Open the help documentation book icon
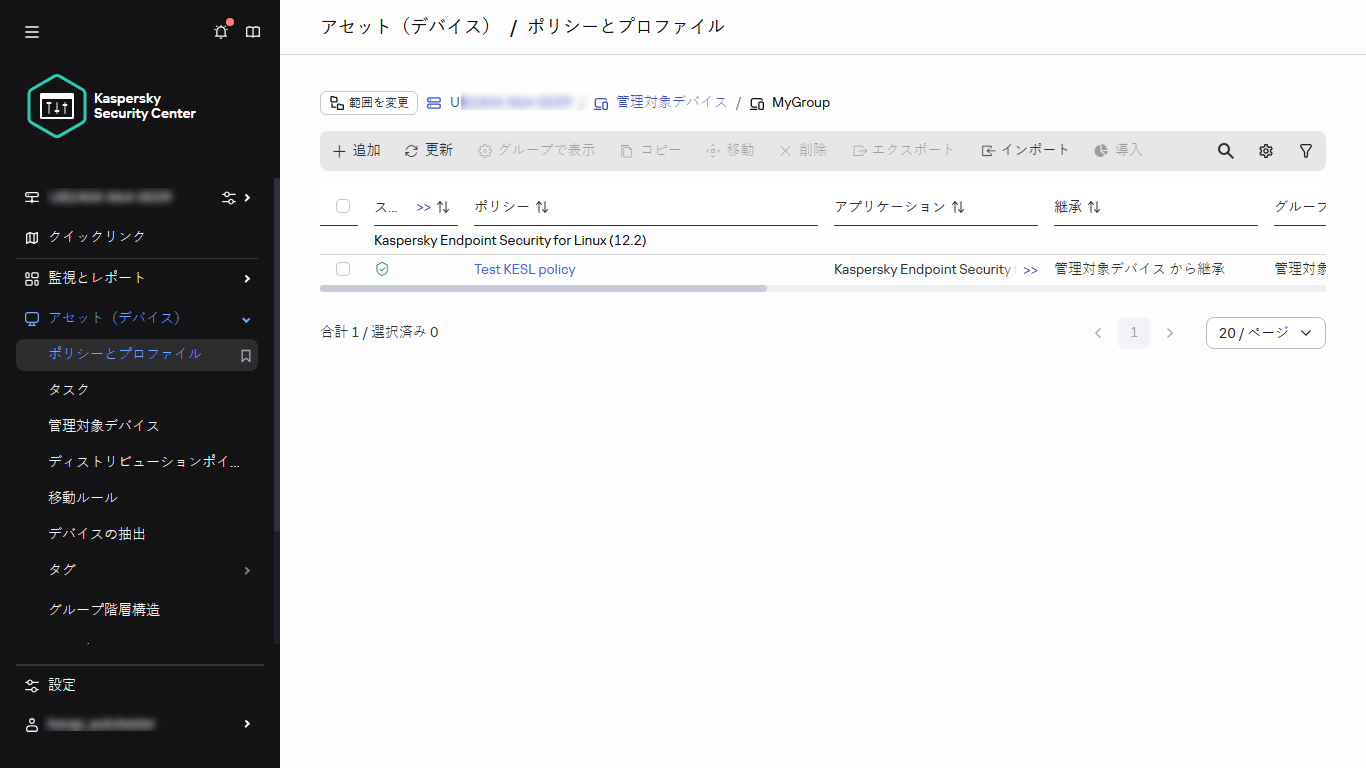This screenshot has width=1366, height=768. click(252, 31)
